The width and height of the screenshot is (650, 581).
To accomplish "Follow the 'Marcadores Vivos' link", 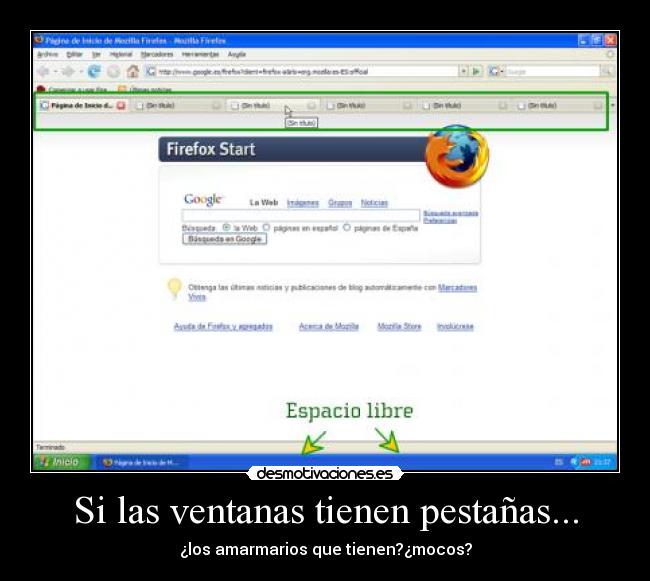I will 458,288.
